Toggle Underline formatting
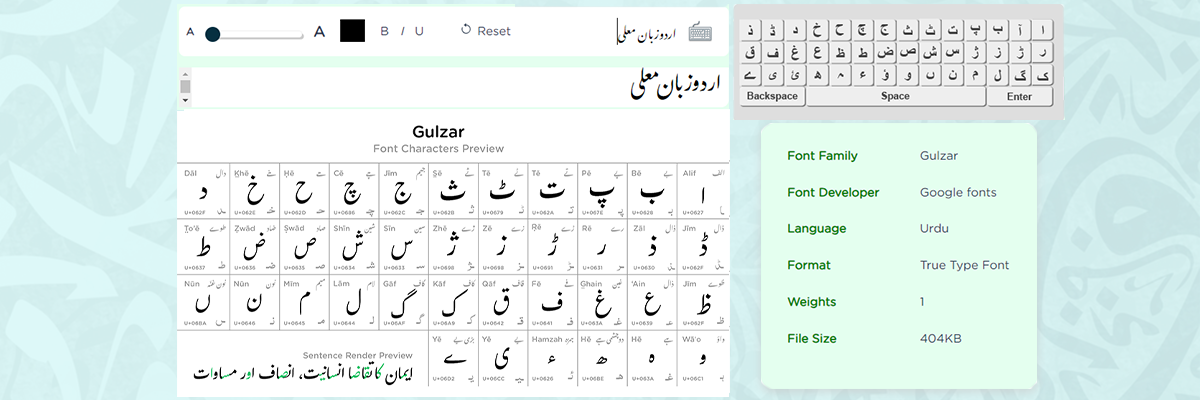This screenshot has height=400, width=1200. [419, 31]
